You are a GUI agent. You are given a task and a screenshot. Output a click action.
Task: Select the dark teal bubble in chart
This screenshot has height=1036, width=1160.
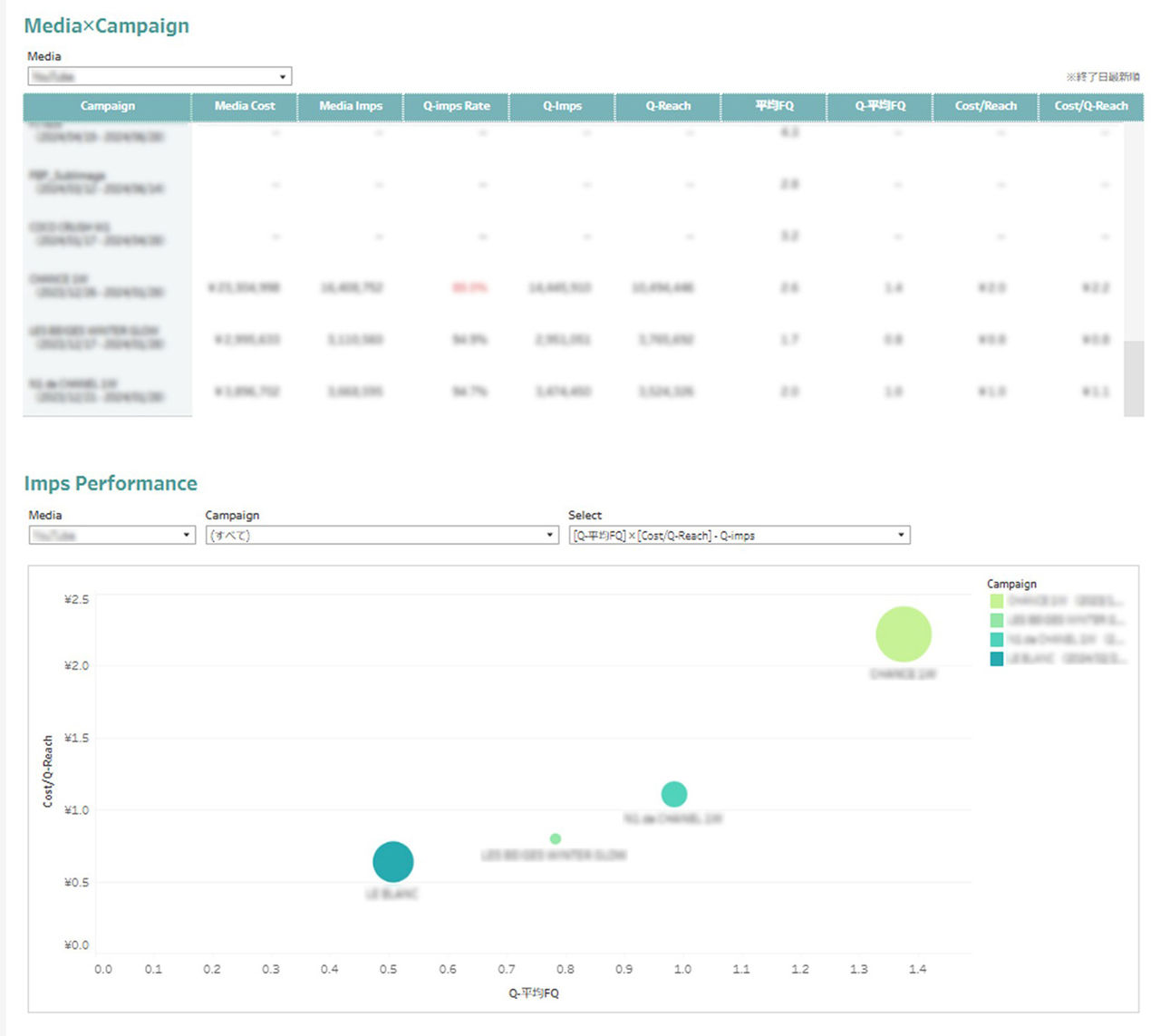(x=393, y=862)
